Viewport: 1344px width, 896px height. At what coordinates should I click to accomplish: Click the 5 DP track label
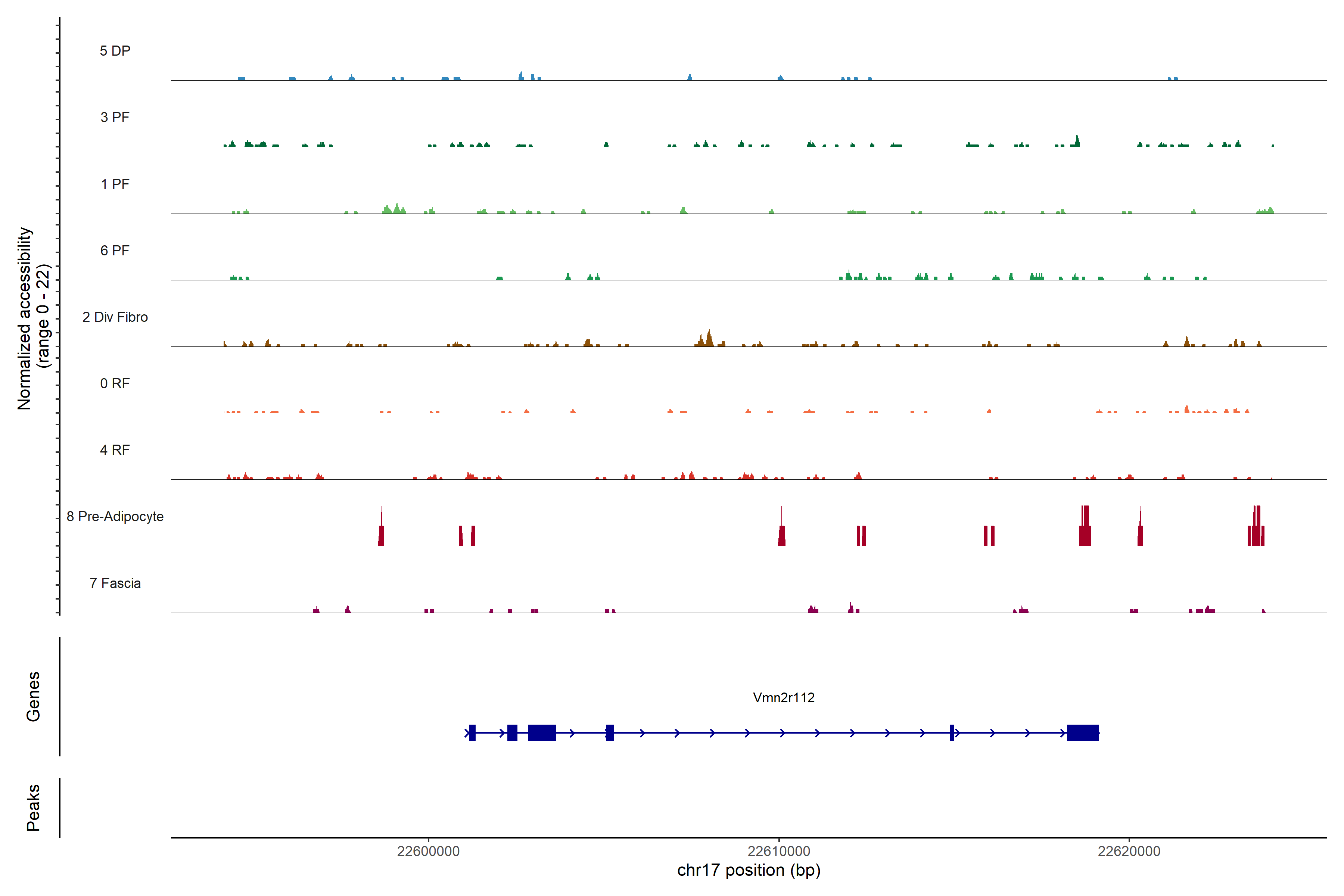[115, 51]
